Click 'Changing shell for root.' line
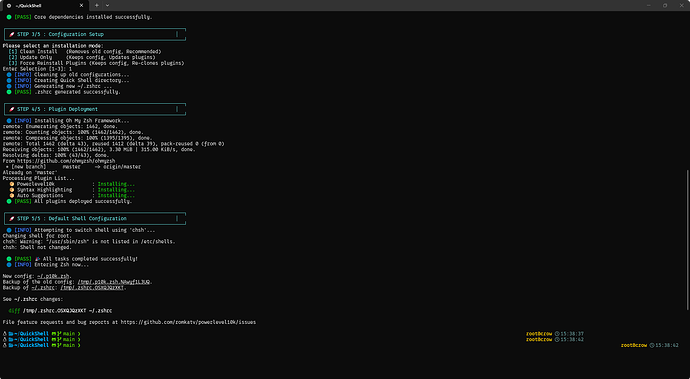The width and height of the screenshot is (690, 379). [37, 236]
